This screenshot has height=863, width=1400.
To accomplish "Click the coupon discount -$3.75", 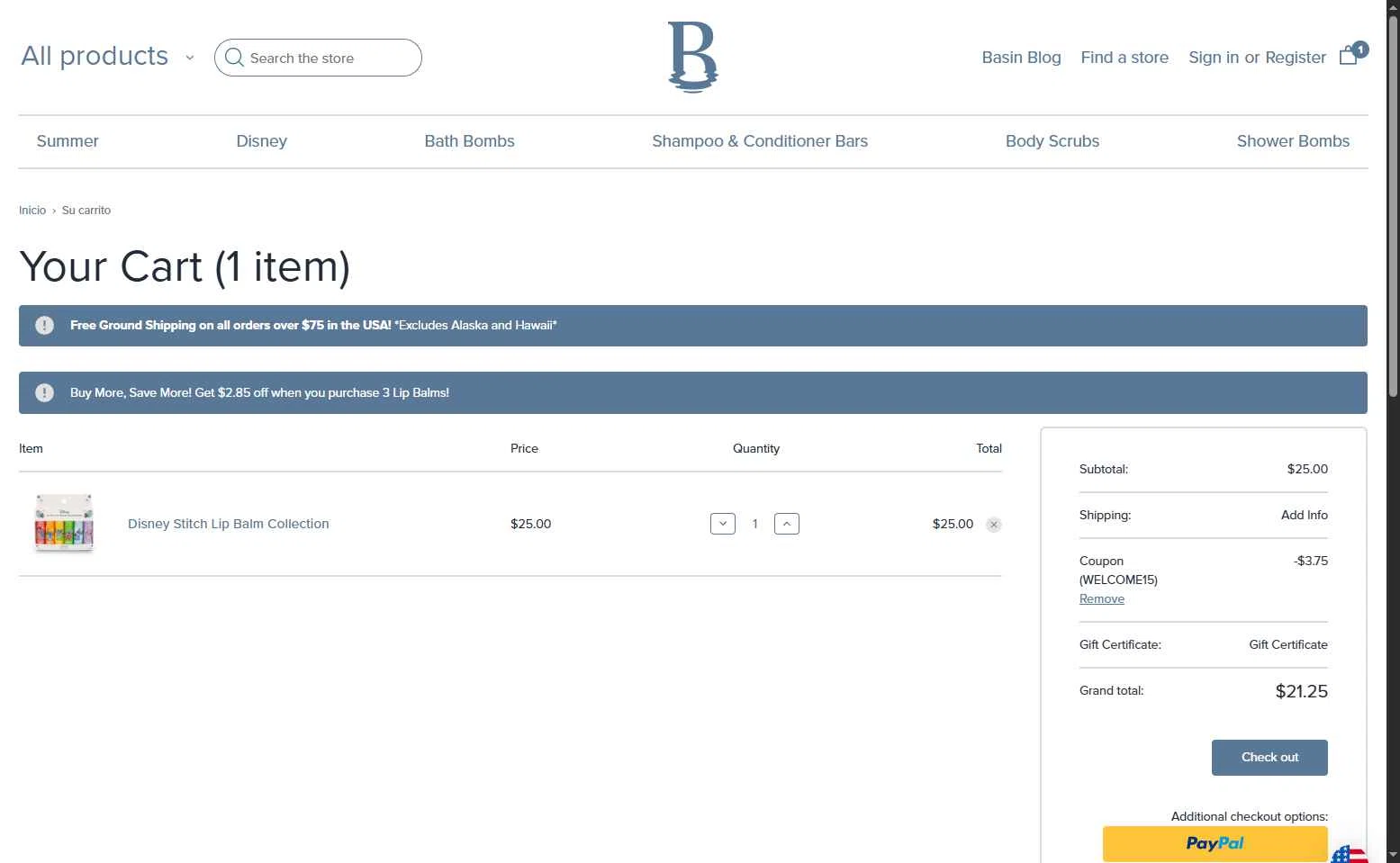I will [x=1311, y=561].
